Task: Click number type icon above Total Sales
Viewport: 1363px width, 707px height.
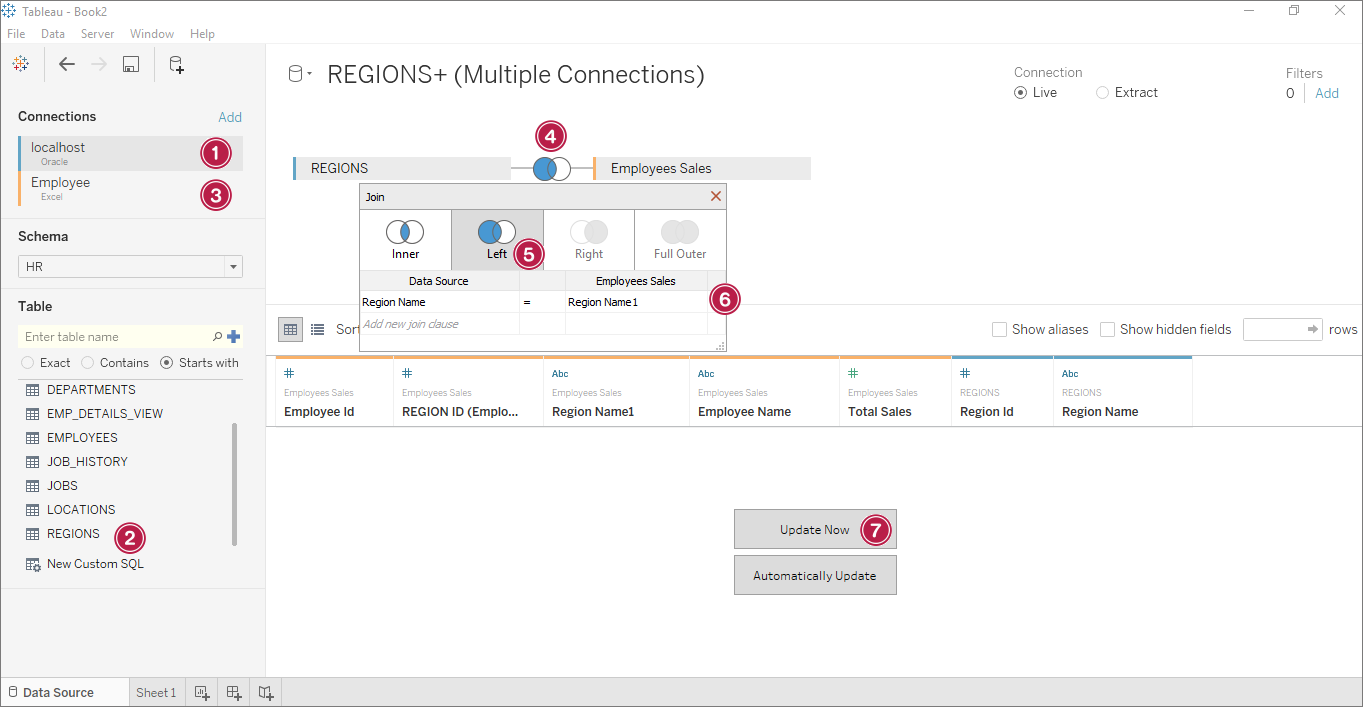Action: (853, 374)
